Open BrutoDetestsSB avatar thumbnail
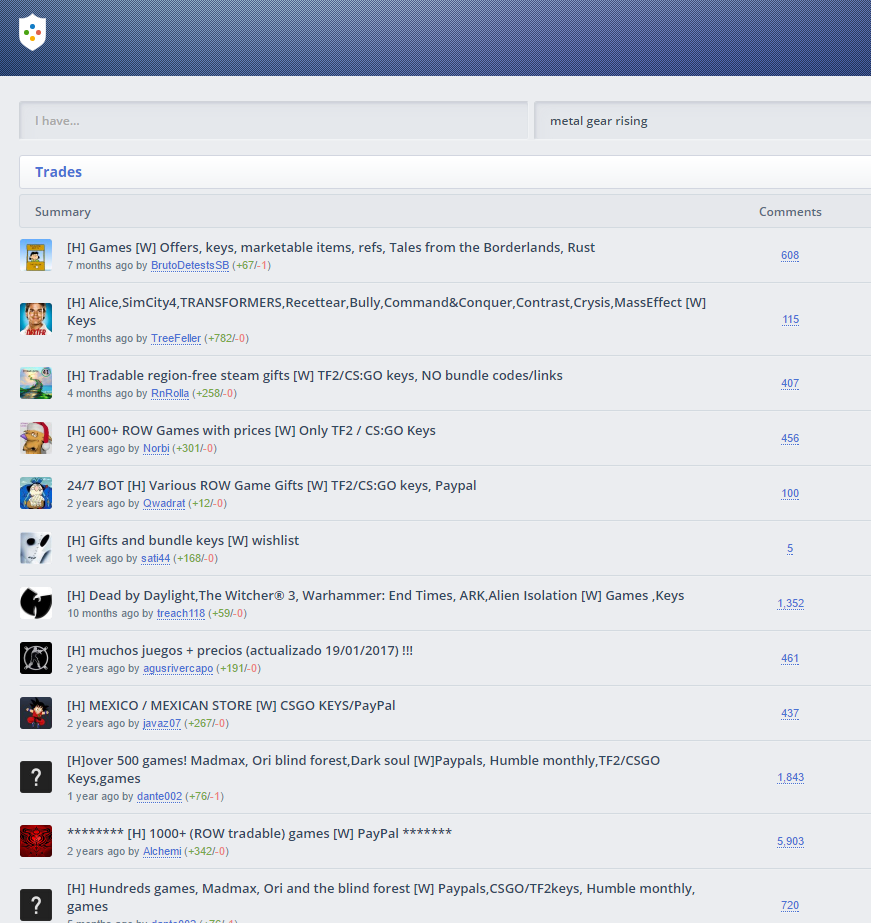Screen dimensions: 871x923 click(x=36, y=255)
